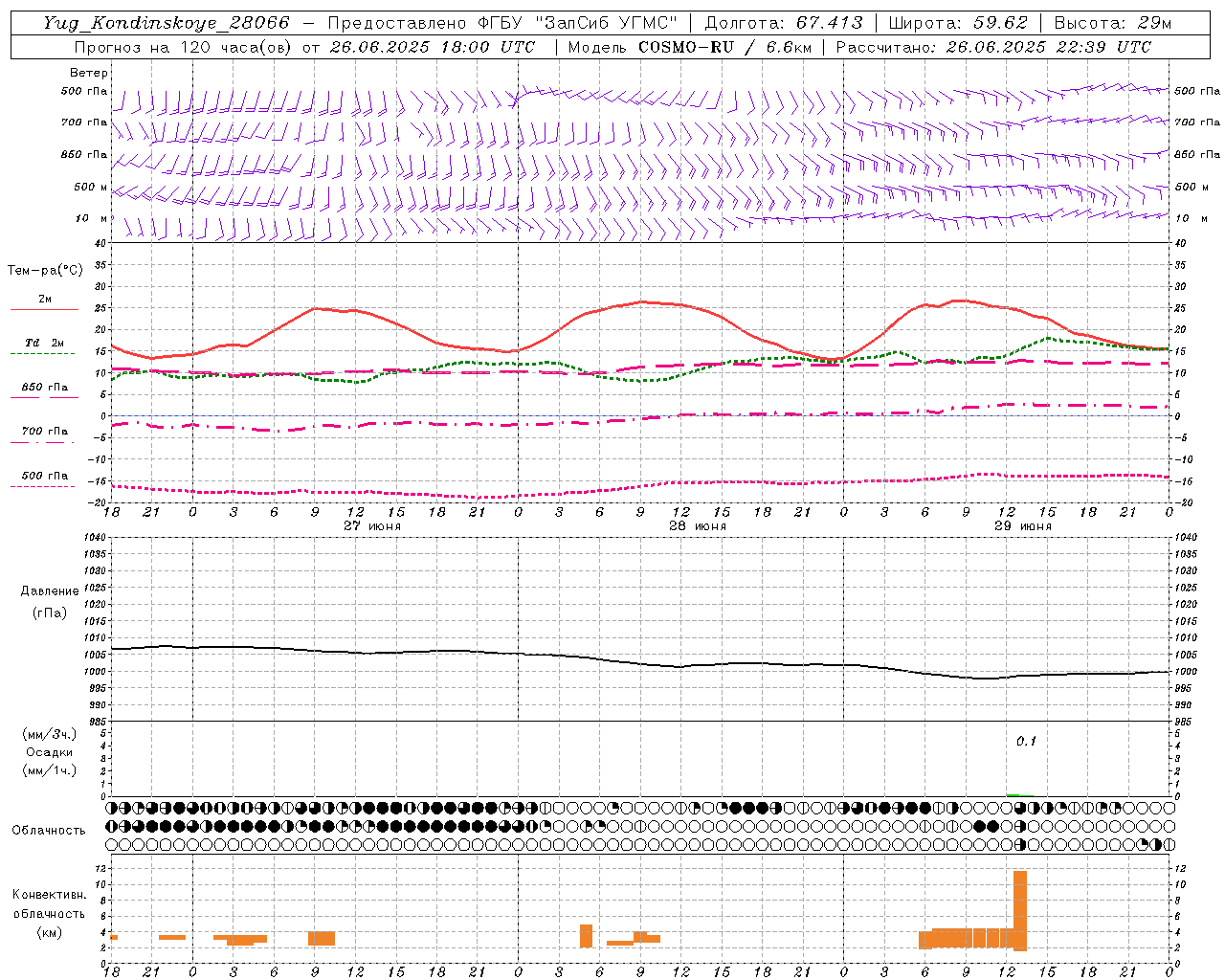1225x980 pixels.
Task: Click the Давление panel label
Action: pyautogui.click(x=50, y=591)
